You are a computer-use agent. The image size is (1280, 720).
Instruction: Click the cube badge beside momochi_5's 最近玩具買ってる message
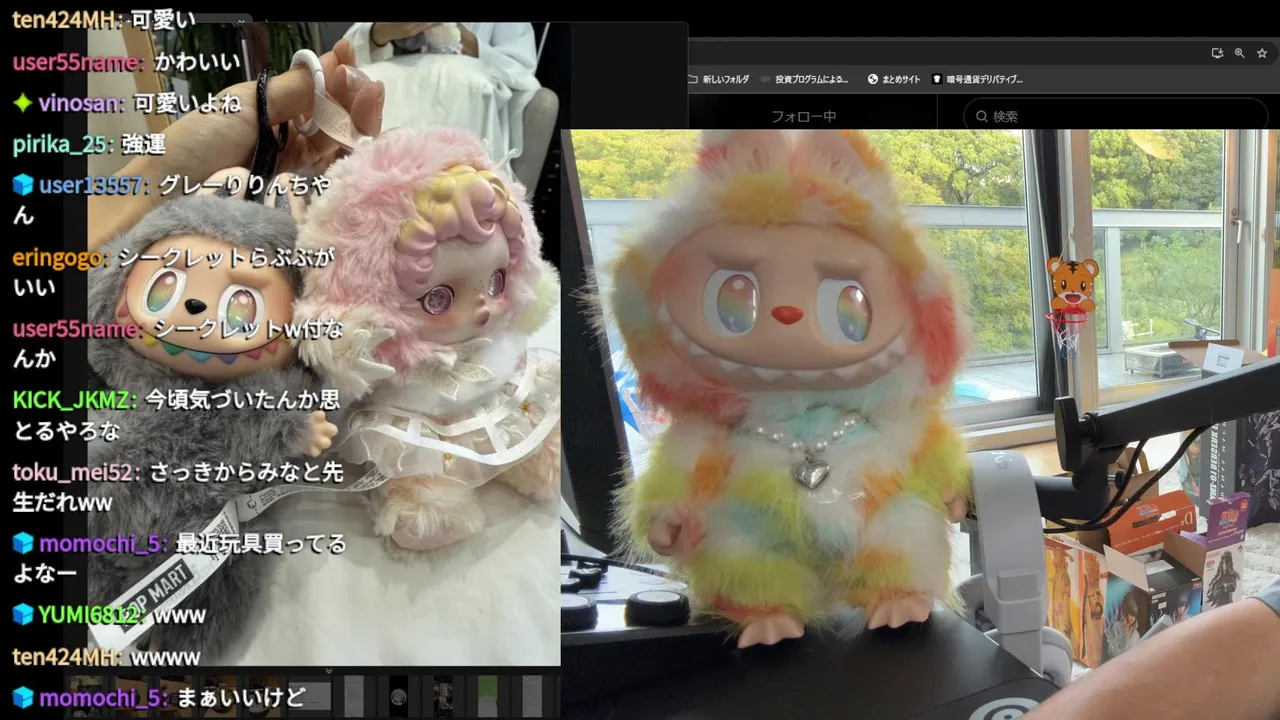[22, 543]
